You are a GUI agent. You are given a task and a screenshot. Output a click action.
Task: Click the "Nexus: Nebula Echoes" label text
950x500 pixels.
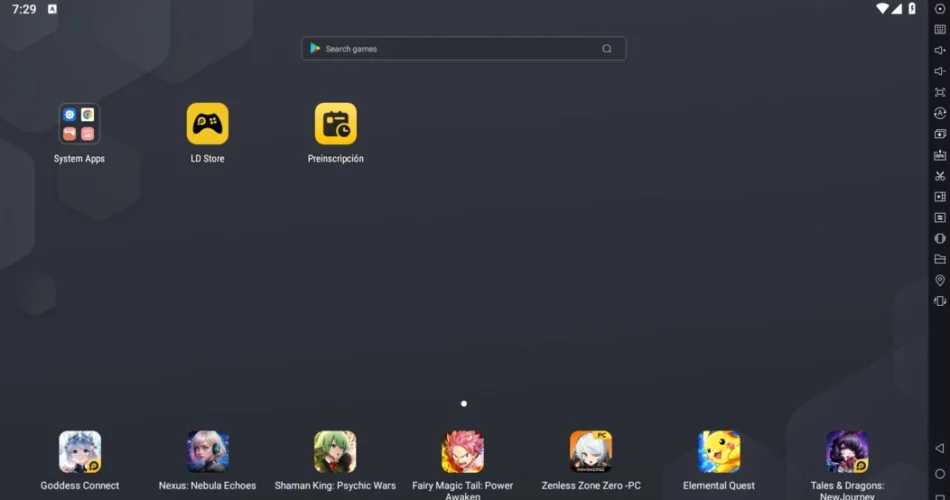pyautogui.click(x=207, y=485)
